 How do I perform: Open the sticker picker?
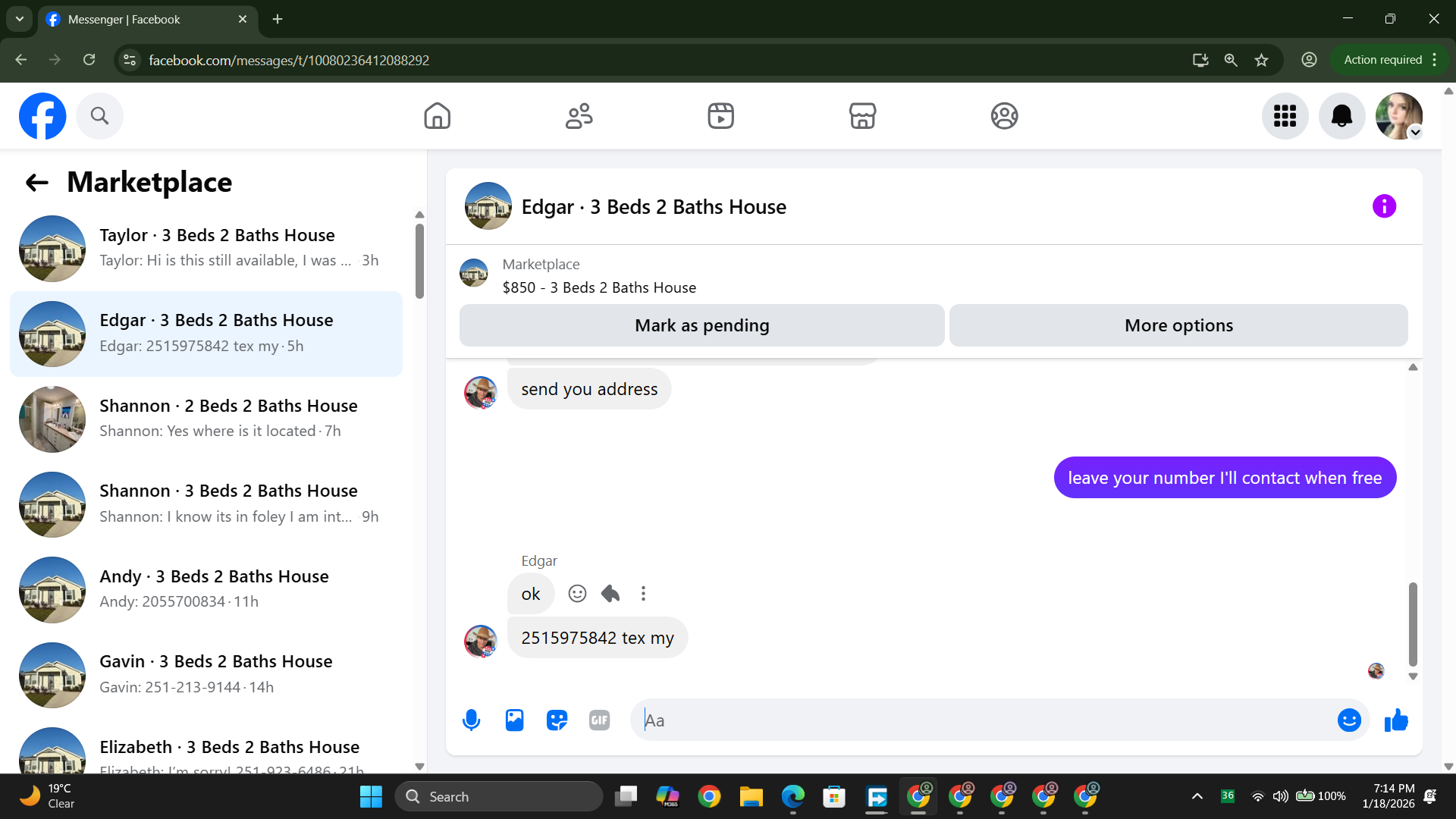click(x=557, y=720)
